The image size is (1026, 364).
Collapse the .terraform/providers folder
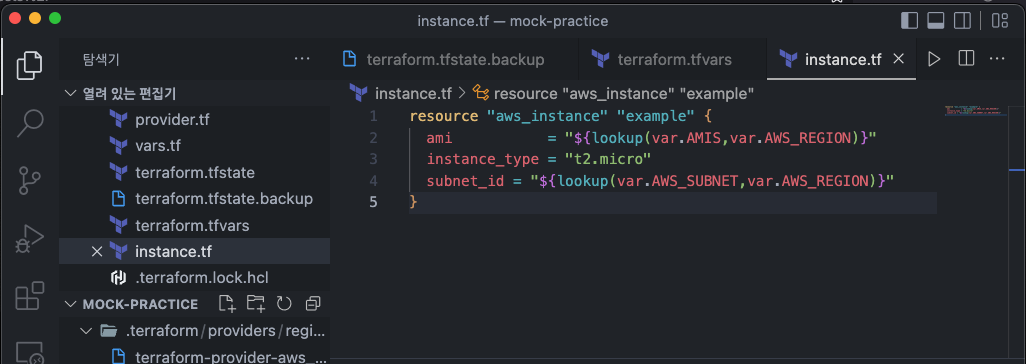[86, 331]
